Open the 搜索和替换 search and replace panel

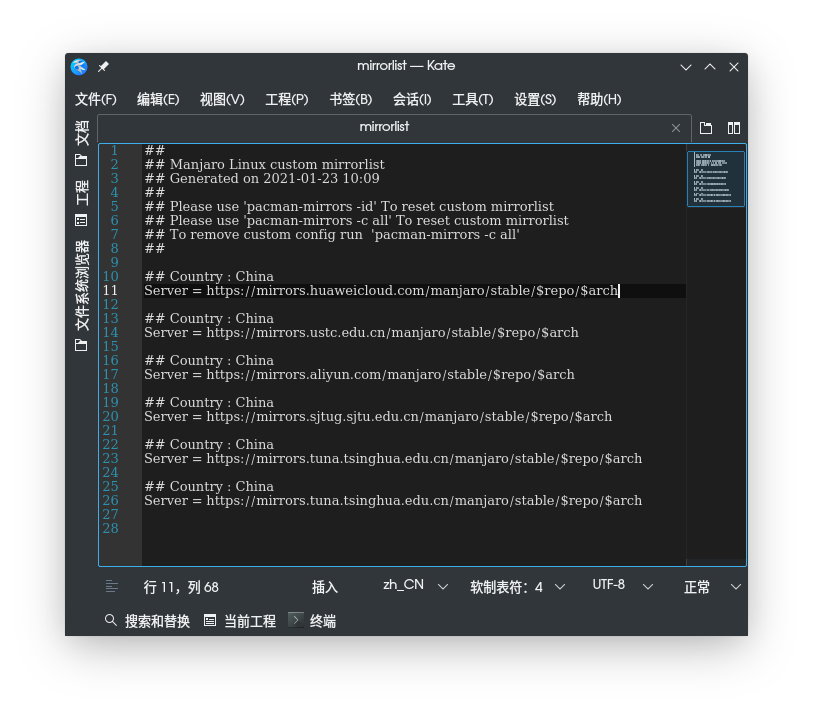coord(148,620)
